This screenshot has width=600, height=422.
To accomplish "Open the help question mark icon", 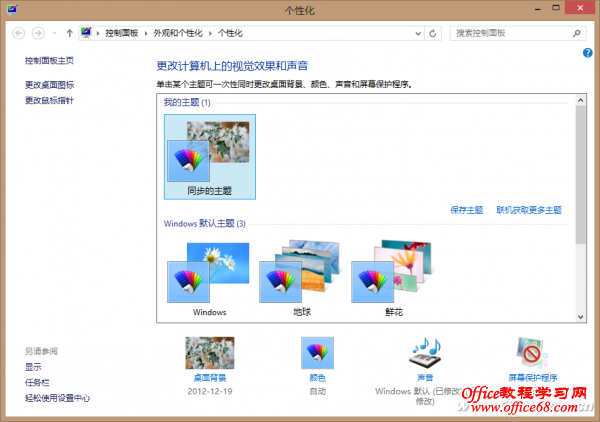I will pyautogui.click(x=587, y=53).
